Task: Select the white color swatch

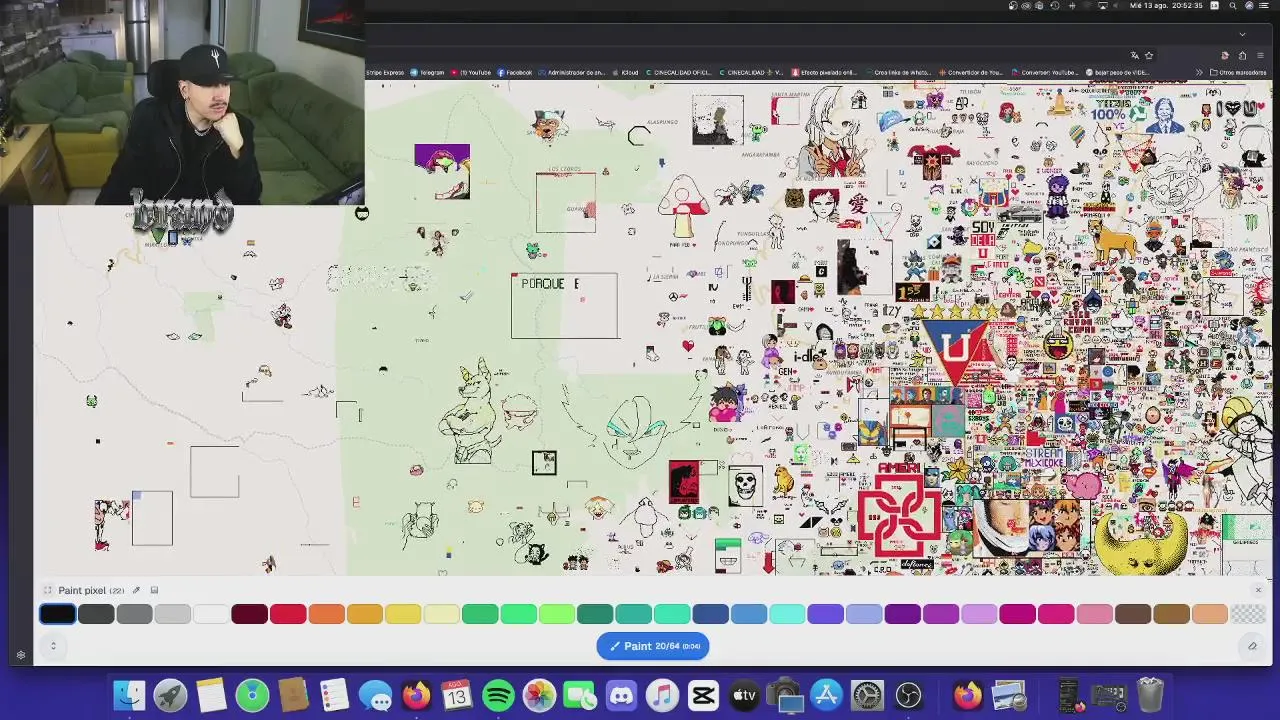Action: click(211, 614)
